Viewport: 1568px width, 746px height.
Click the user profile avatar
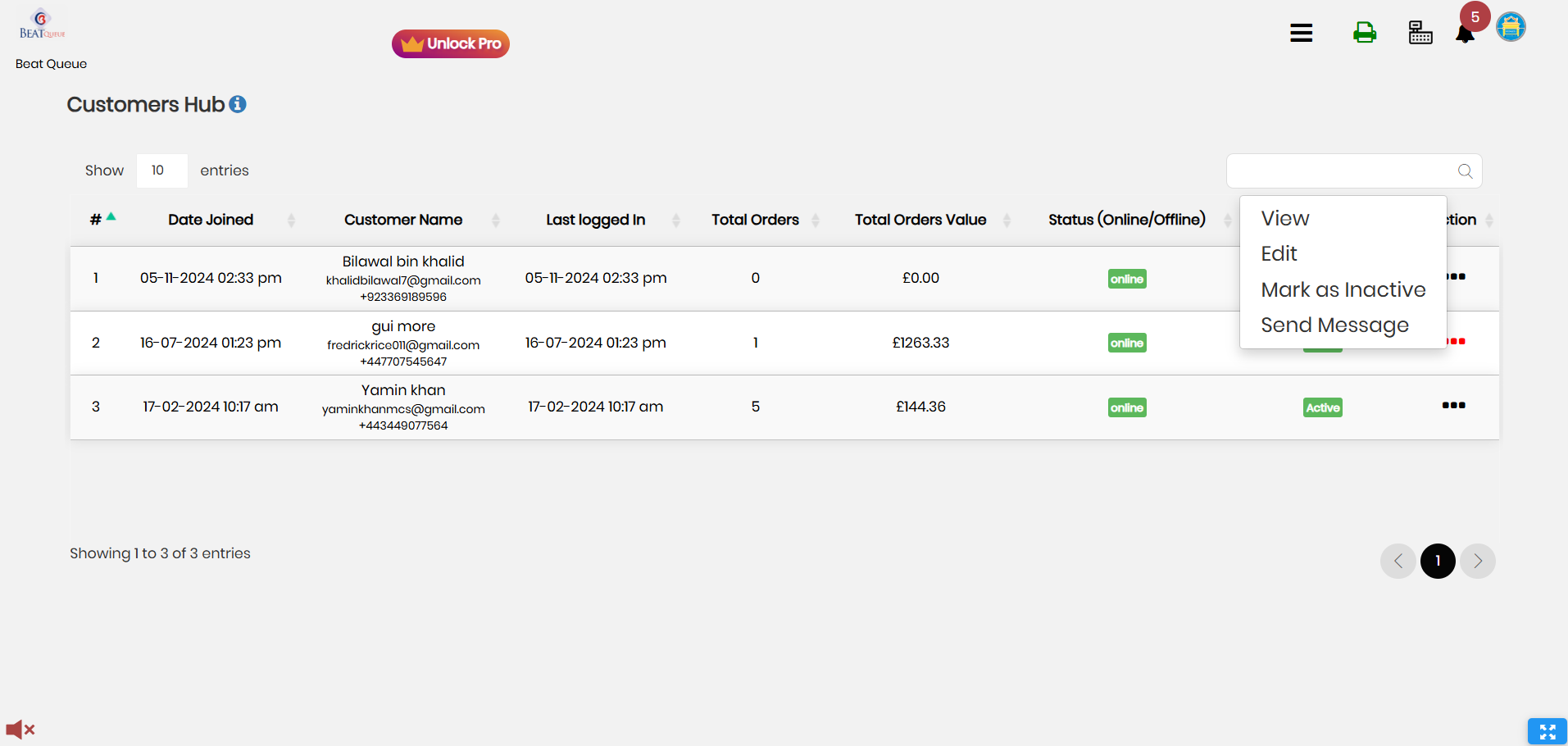coord(1511,27)
